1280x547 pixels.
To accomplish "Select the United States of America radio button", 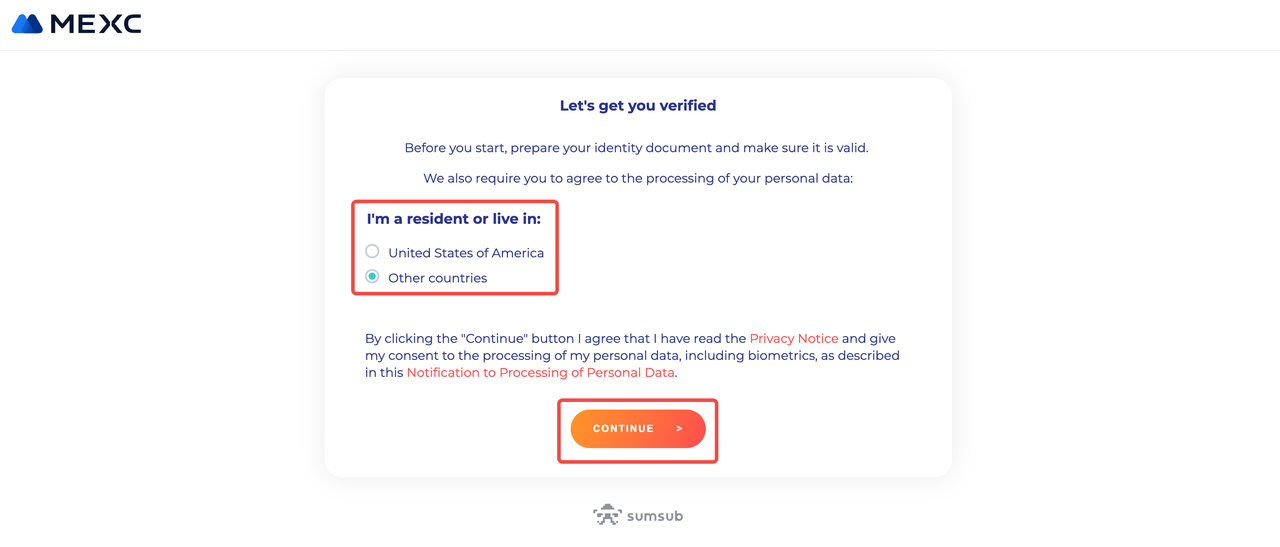I will (x=372, y=251).
